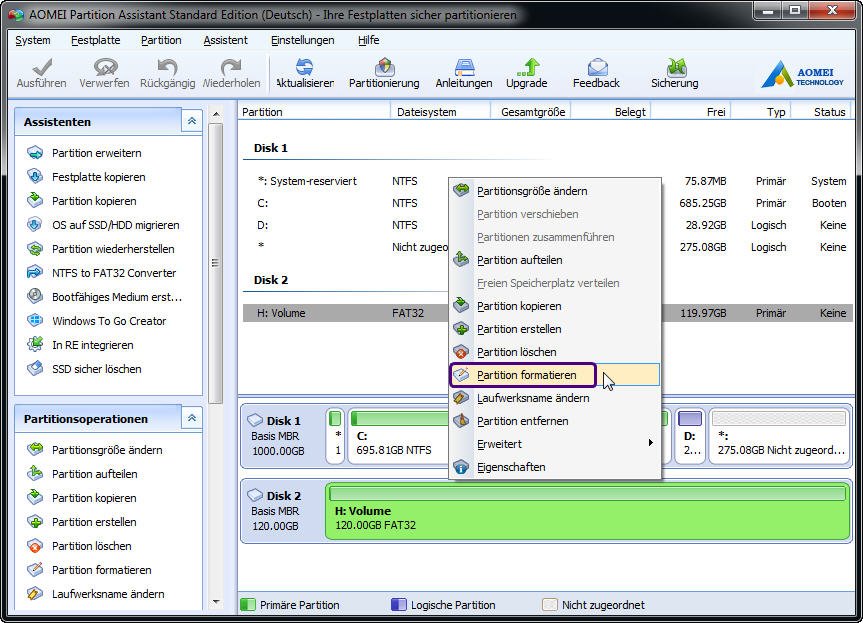Click Partition formatieren in the Partitionsoperationen panel
Viewport: 863px width, 623px height.
click(101, 570)
